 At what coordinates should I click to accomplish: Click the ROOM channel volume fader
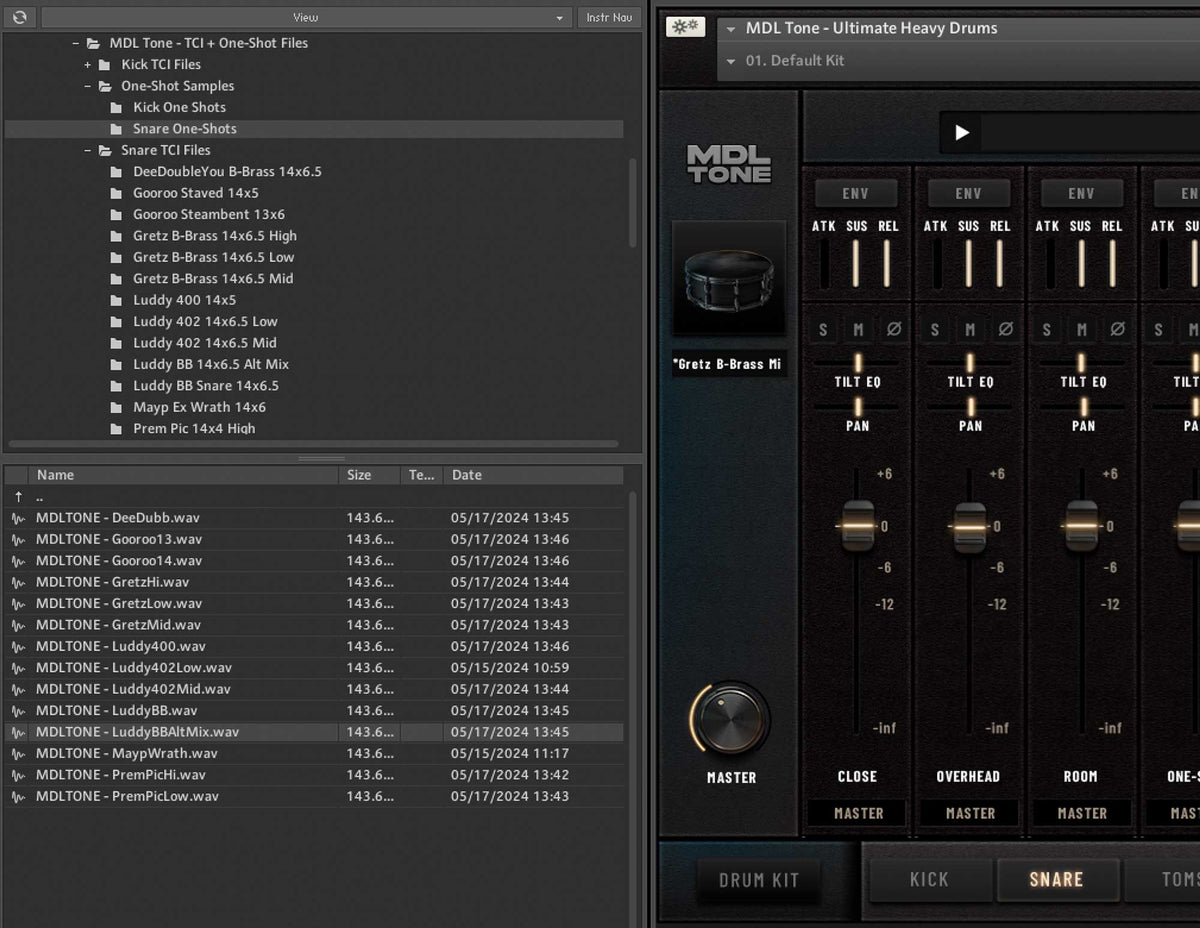(x=1082, y=525)
